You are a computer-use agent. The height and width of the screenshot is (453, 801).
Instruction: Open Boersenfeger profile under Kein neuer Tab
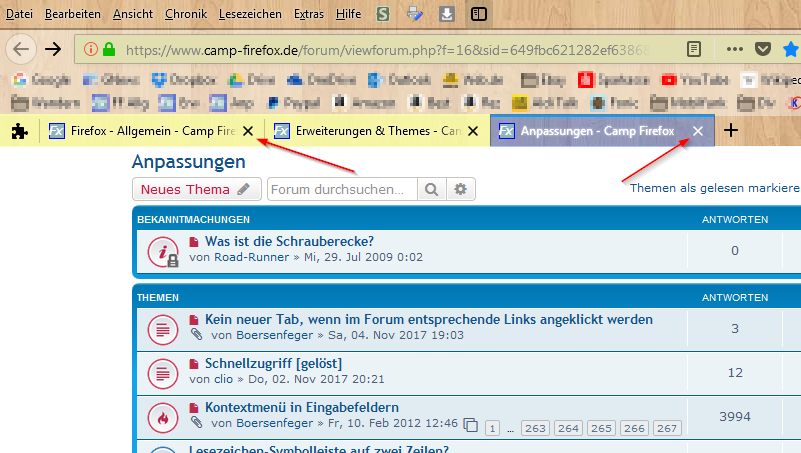click(x=274, y=335)
